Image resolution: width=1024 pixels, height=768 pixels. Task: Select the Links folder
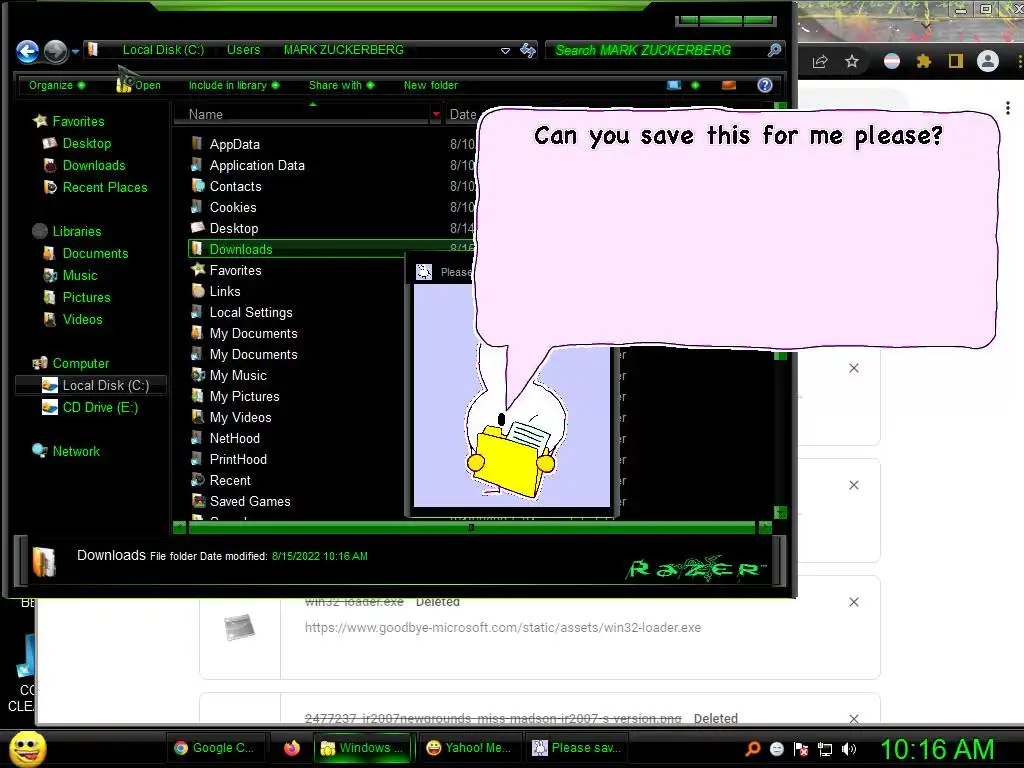[225, 291]
